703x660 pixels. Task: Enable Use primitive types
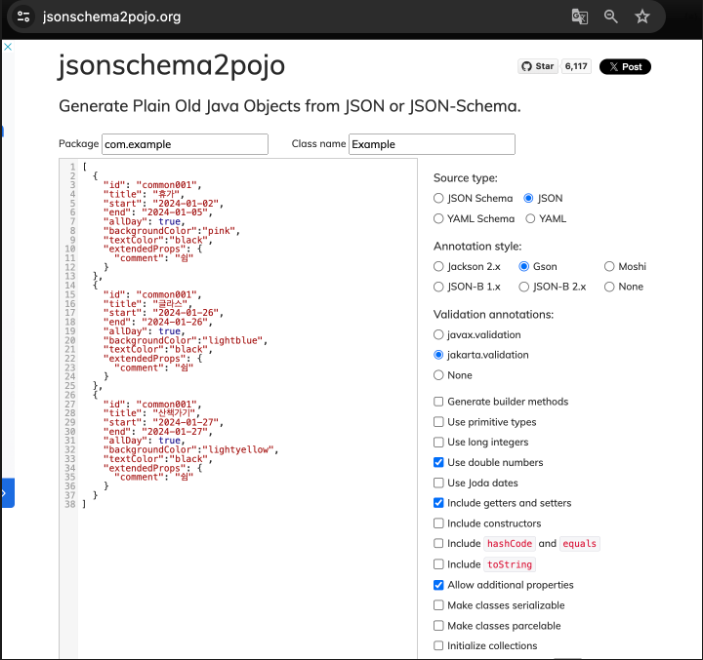point(438,422)
